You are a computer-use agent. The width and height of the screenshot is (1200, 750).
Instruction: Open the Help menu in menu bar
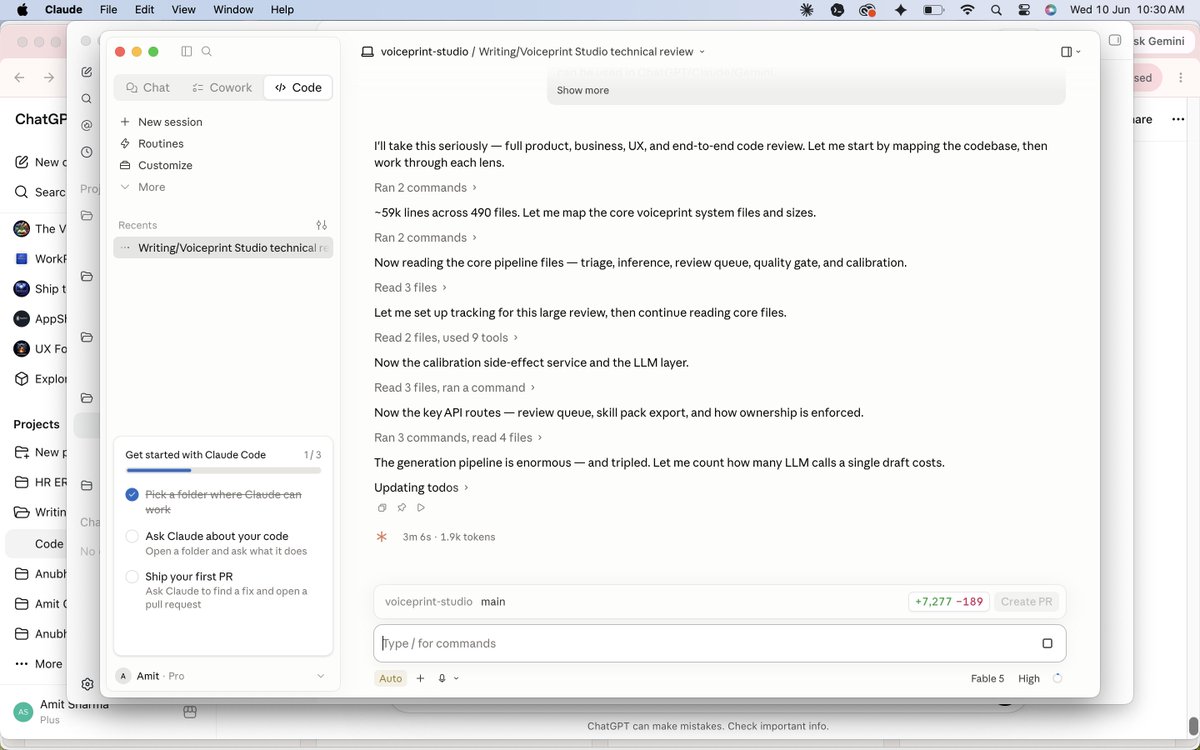282,9
